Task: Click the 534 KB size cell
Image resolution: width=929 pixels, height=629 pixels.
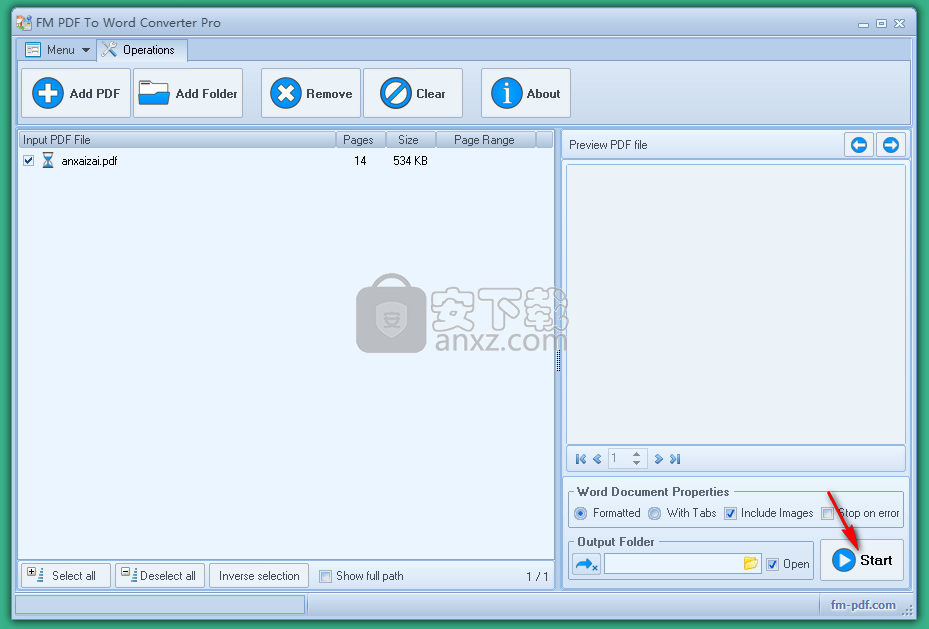Action: click(410, 161)
